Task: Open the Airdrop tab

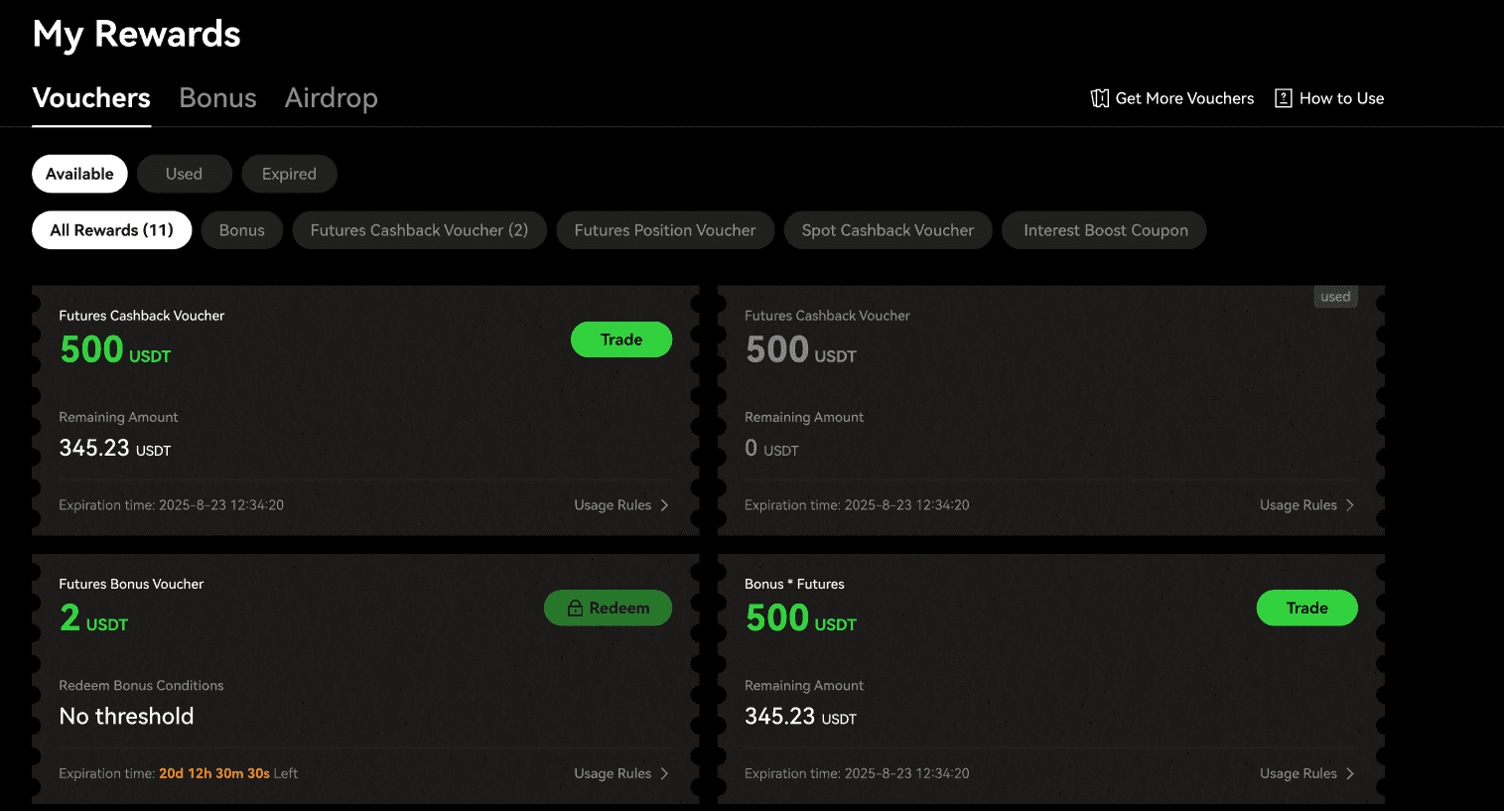Action: pyautogui.click(x=331, y=98)
